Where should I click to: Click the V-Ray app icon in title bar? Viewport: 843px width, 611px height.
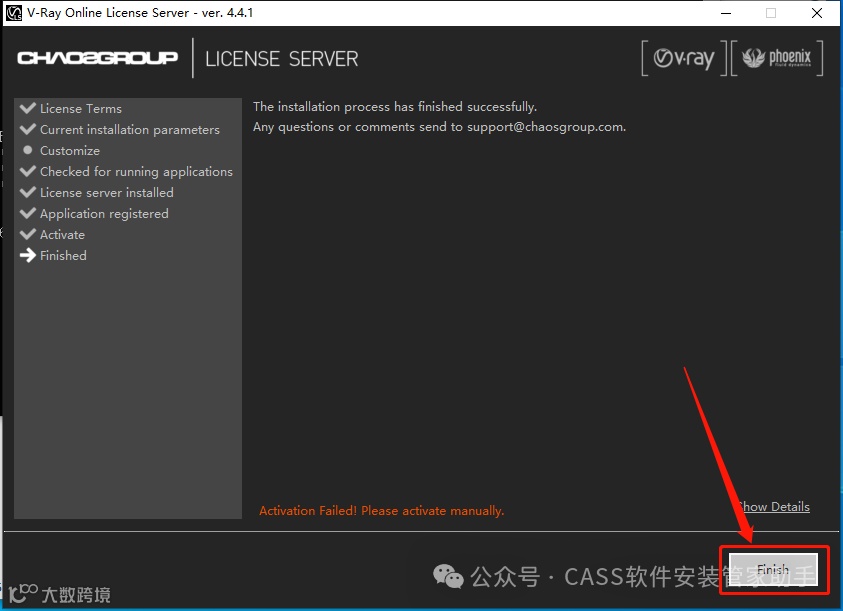(x=13, y=12)
